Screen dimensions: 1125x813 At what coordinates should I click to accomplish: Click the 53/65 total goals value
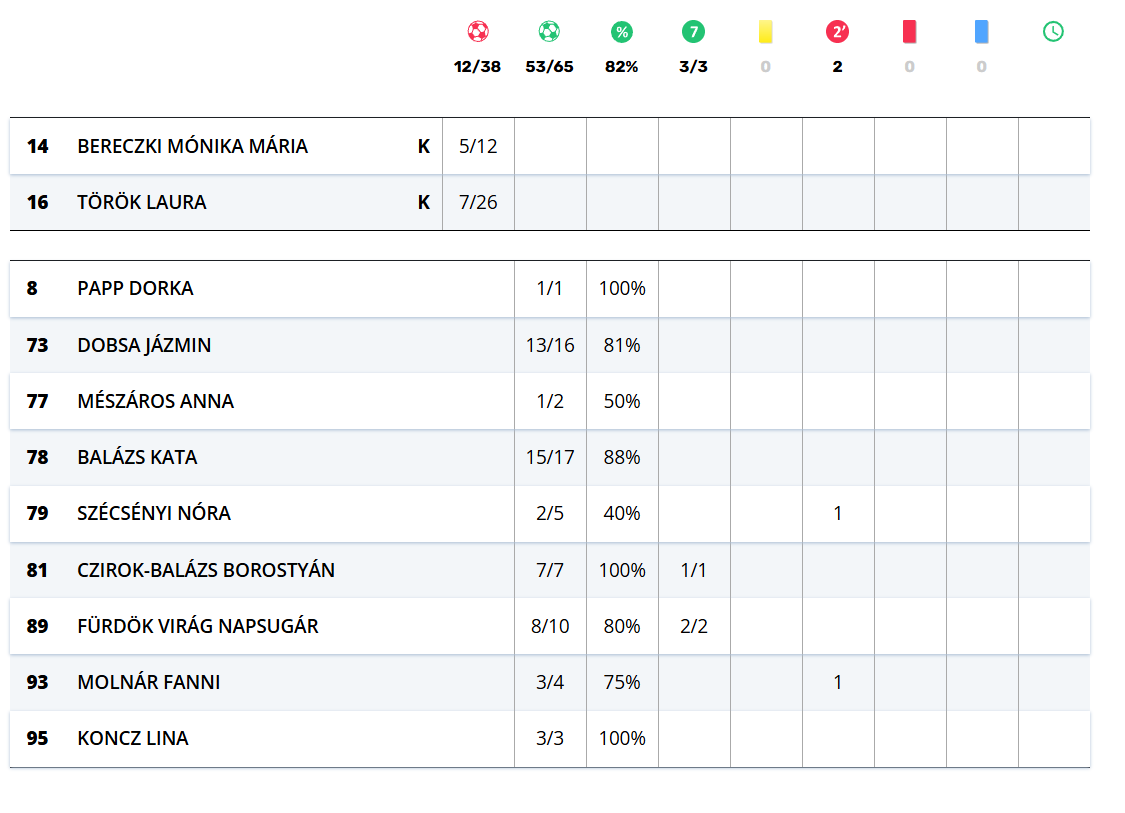pyautogui.click(x=549, y=67)
